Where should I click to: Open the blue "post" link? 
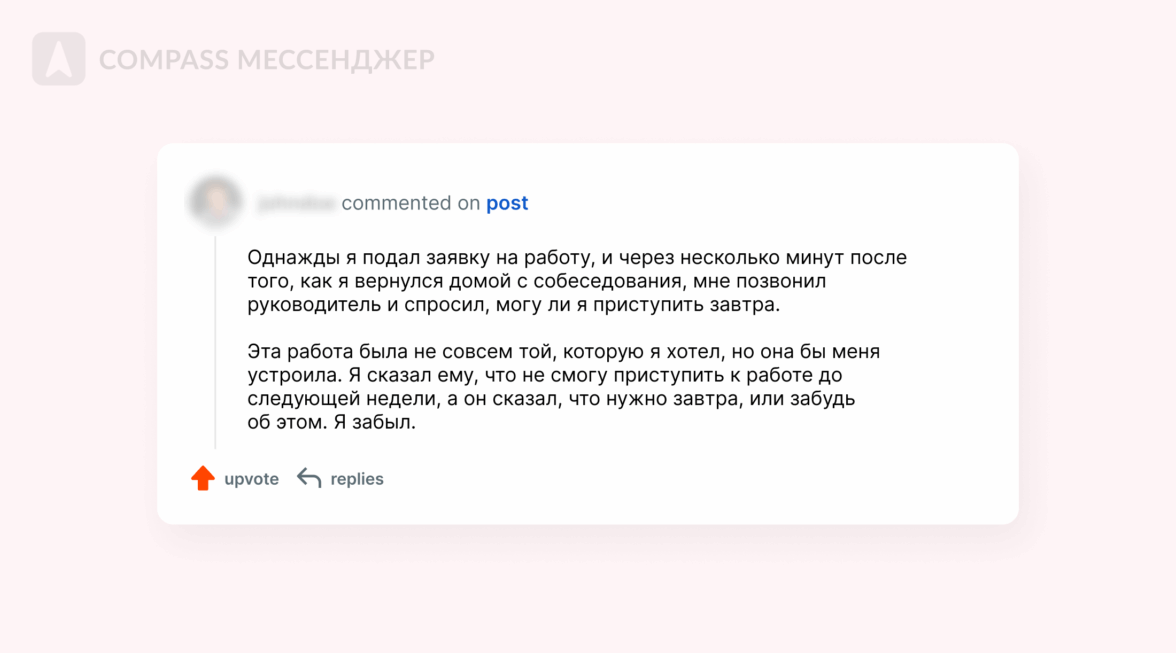507,203
